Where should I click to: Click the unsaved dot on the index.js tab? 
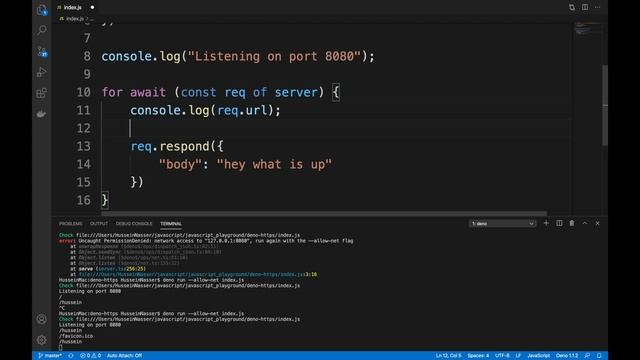click(x=92, y=7)
